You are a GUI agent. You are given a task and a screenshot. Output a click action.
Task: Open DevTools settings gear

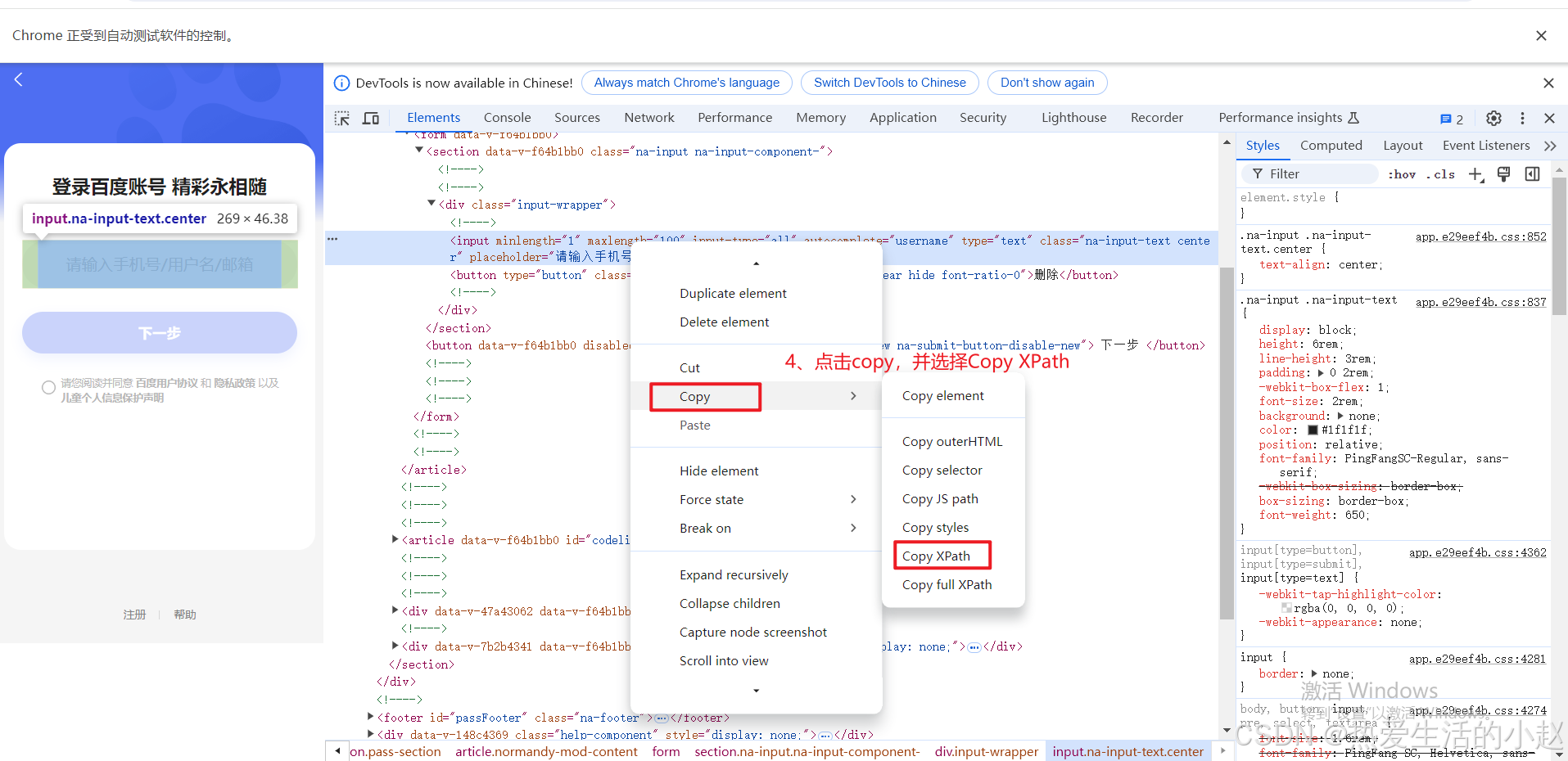tap(1493, 118)
